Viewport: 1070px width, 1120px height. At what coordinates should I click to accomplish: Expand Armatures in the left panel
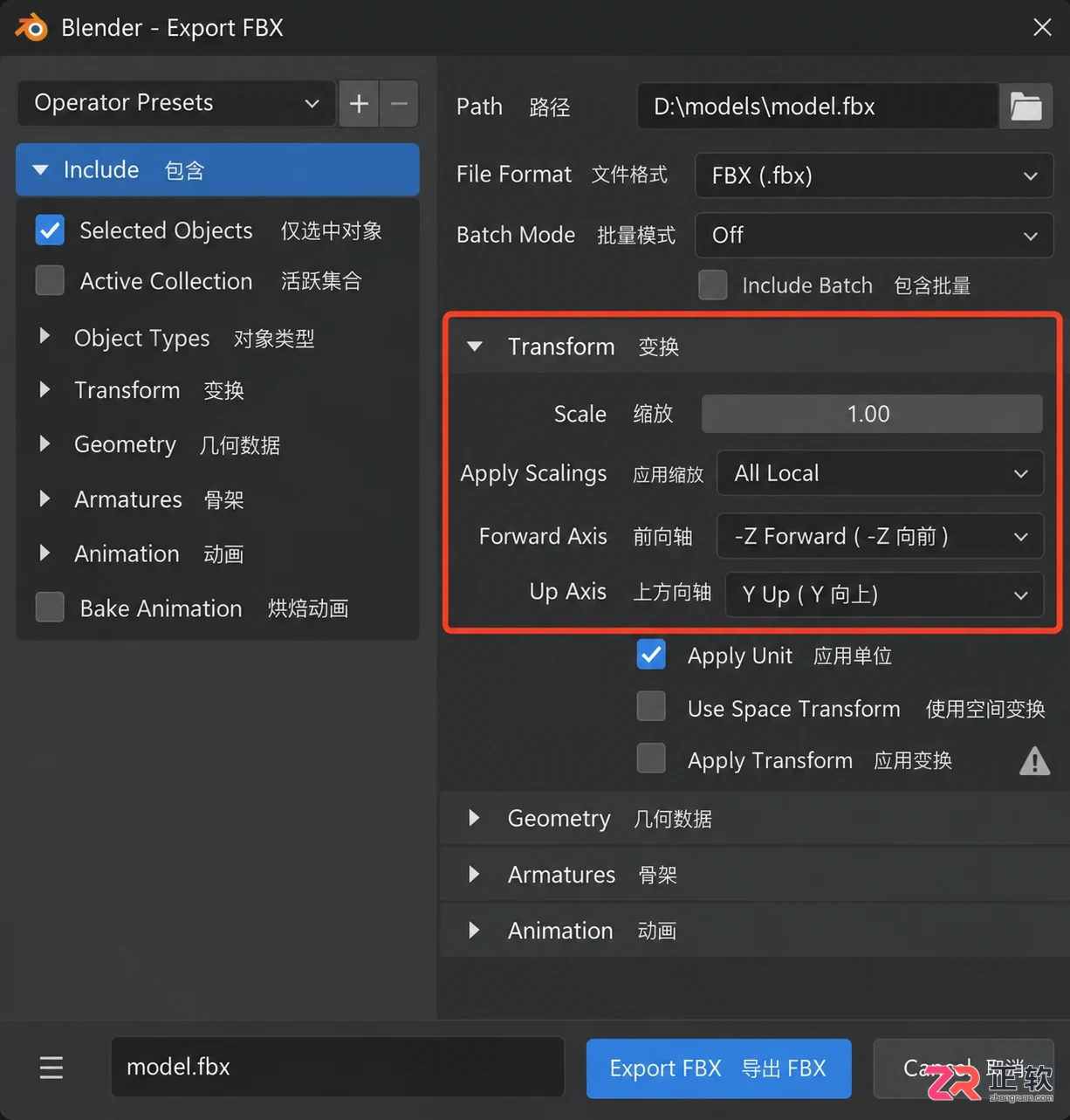pos(141,499)
